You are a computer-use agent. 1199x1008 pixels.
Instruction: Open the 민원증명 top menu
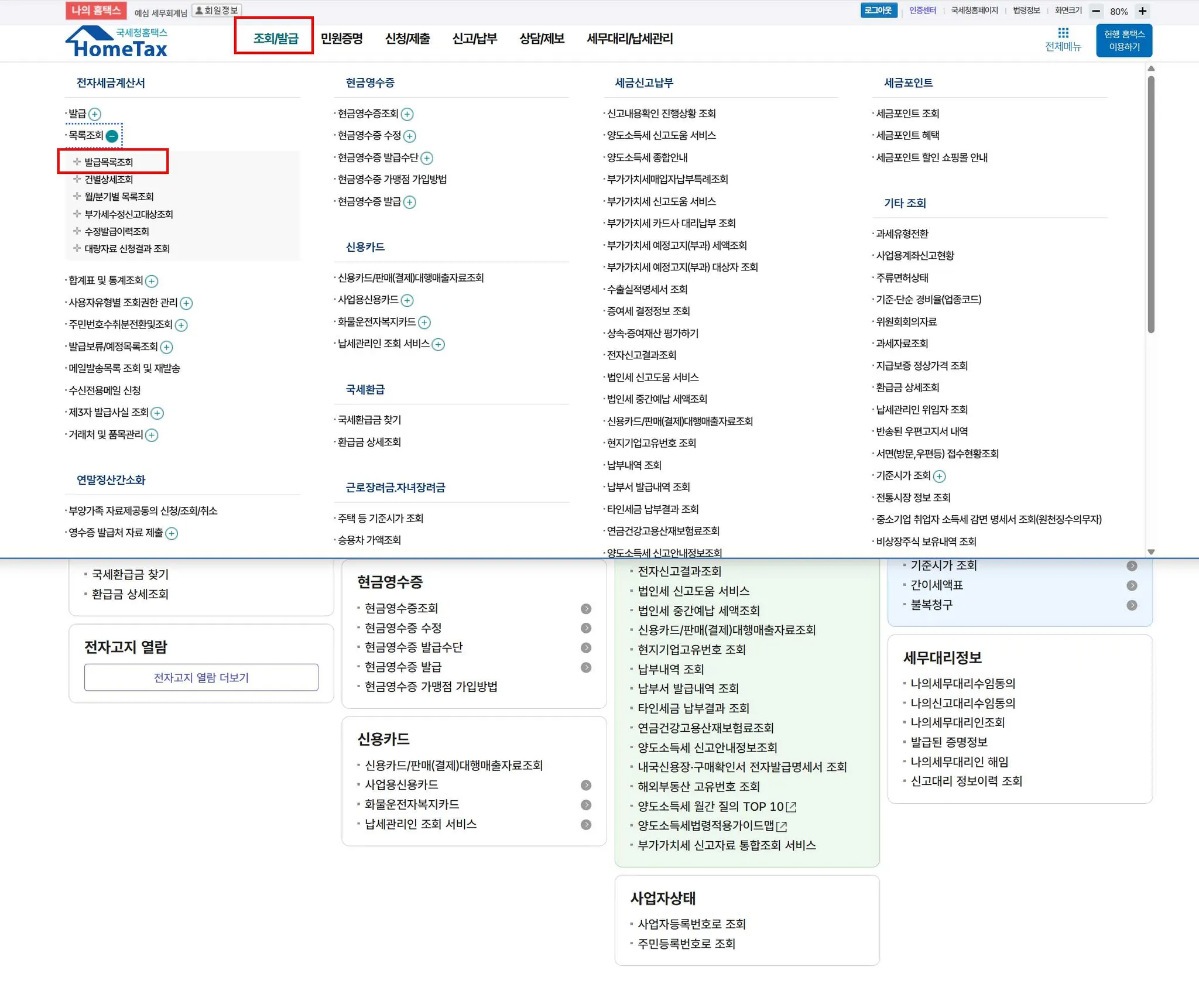coord(341,39)
